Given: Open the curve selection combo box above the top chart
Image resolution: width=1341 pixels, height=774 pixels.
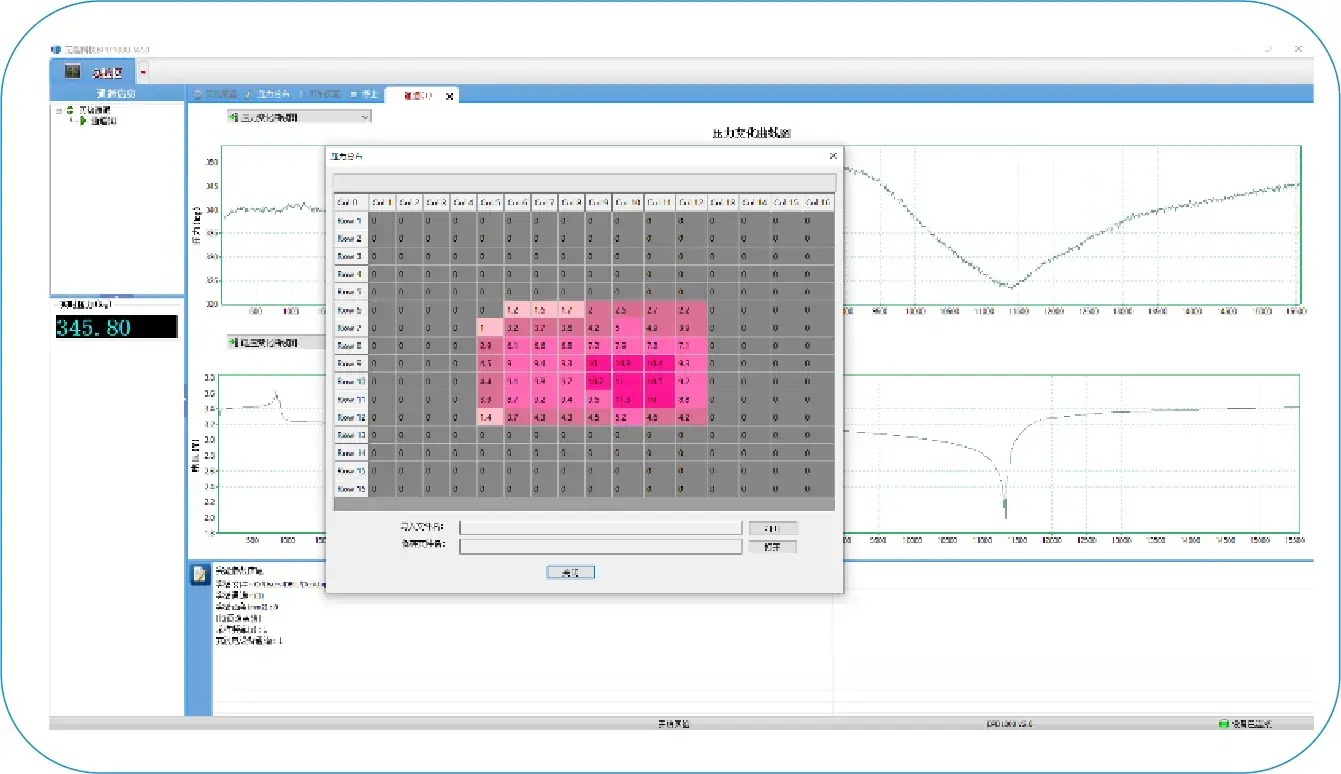Looking at the screenshot, I should (298, 117).
